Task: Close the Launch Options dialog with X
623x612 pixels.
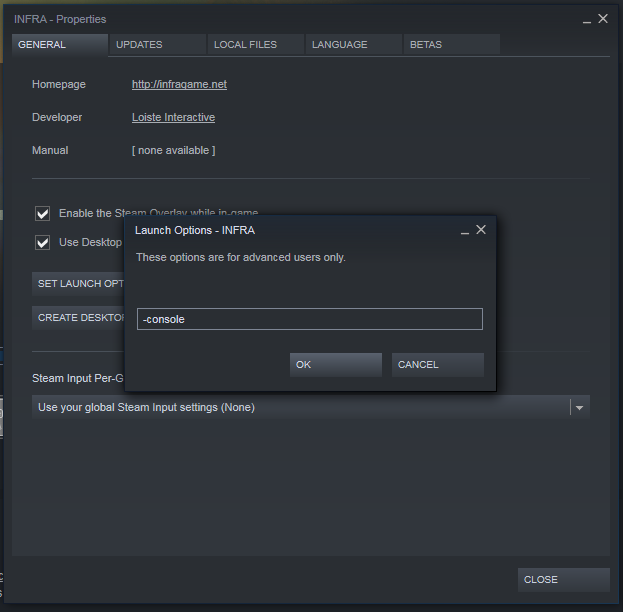Action: [481, 230]
